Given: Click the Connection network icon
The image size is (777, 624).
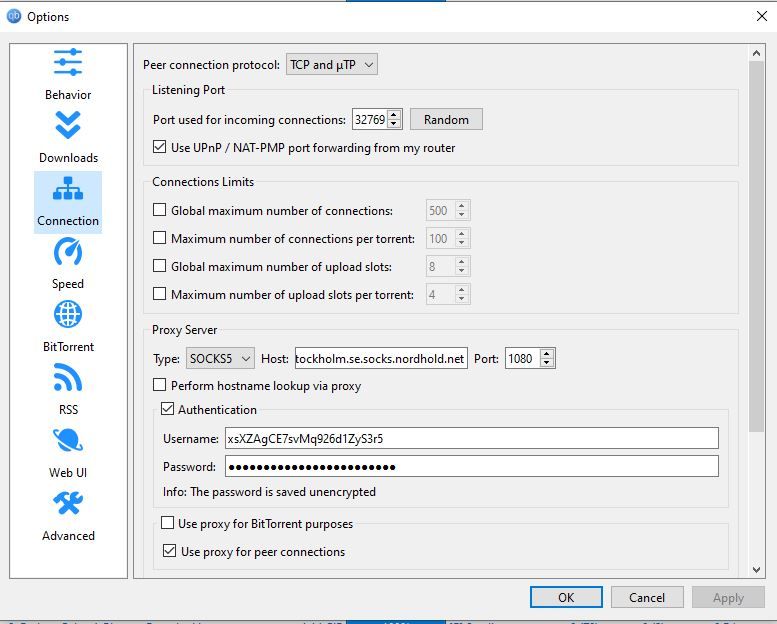Looking at the screenshot, I should [x=68, y=189].
